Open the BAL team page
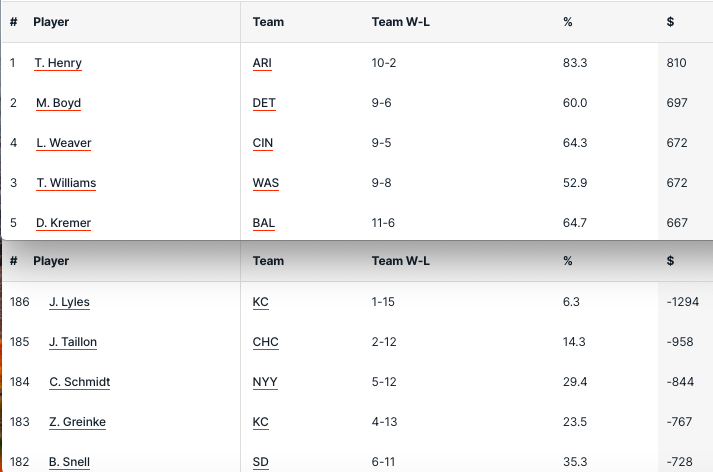The image size is (713, 472). click(263, 223)
